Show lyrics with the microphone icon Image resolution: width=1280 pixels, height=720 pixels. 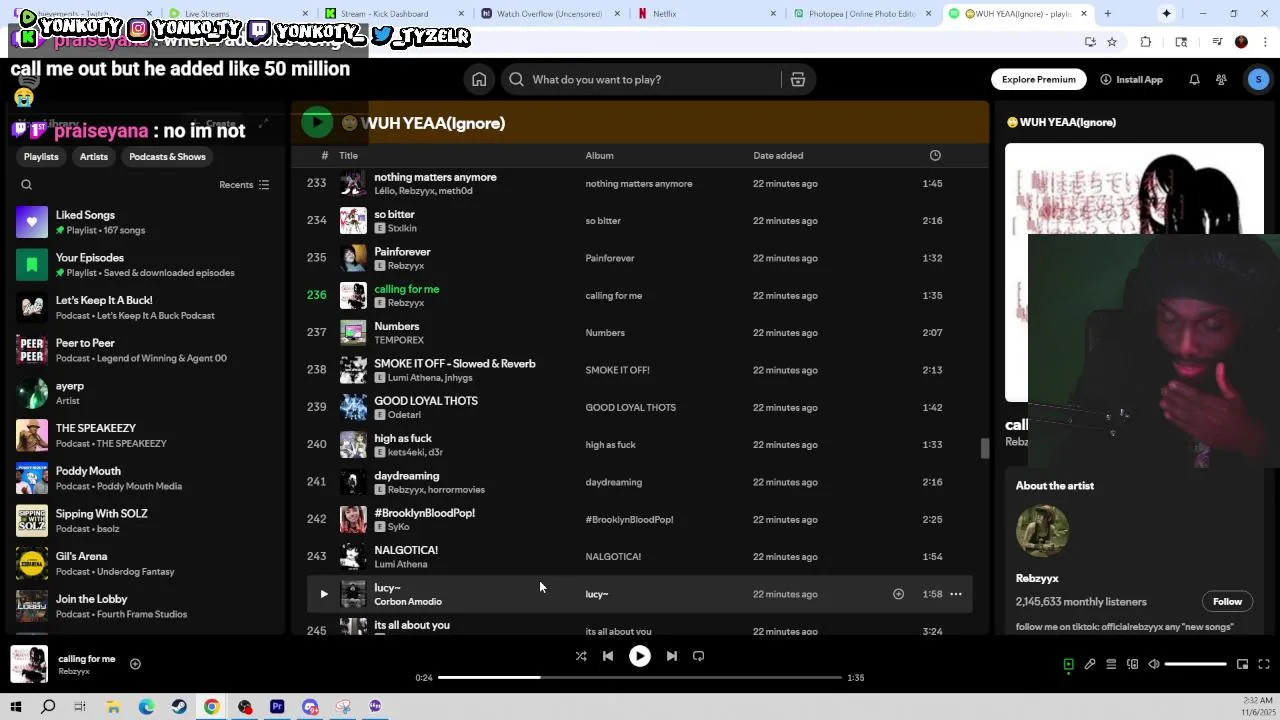click(1090, 664)
